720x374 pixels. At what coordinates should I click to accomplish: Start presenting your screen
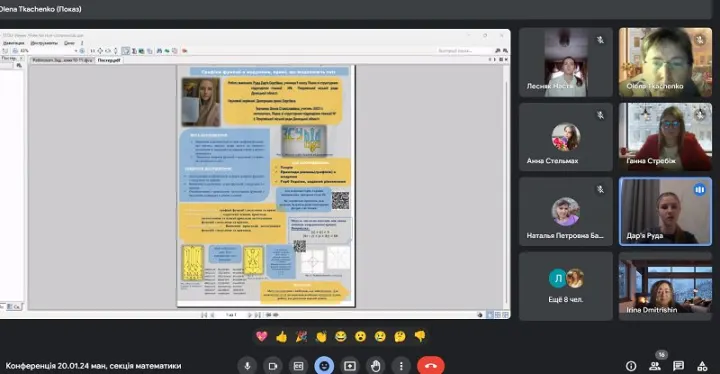point(350,366)
